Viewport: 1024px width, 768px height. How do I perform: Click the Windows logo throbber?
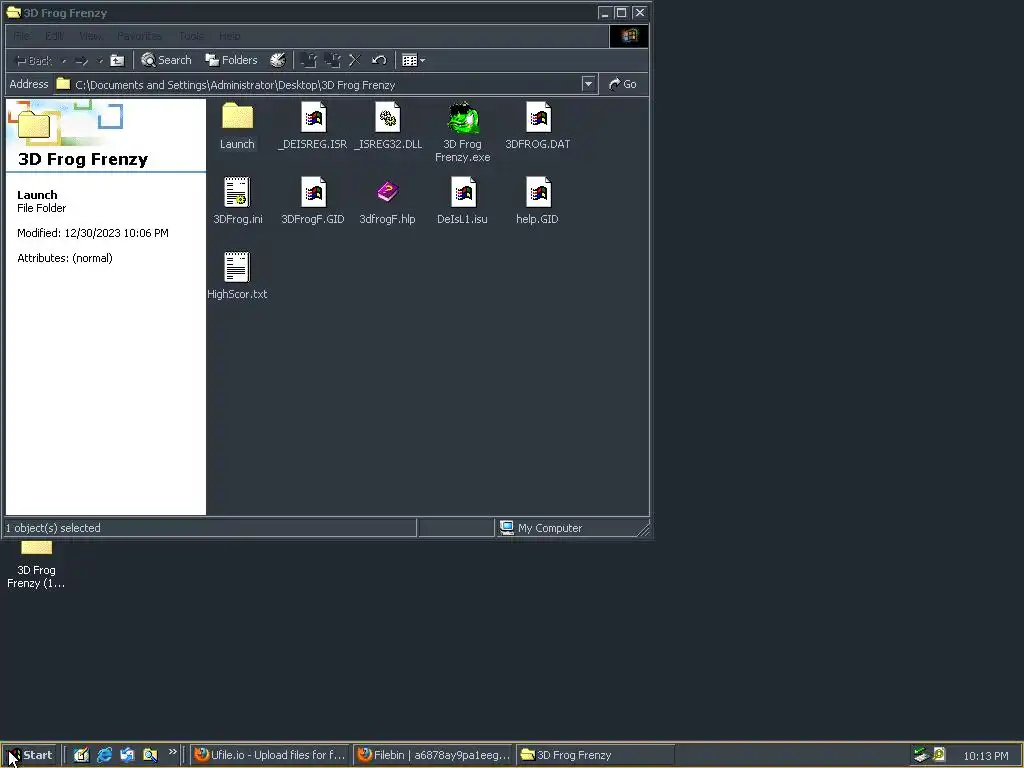click(629, 36)
